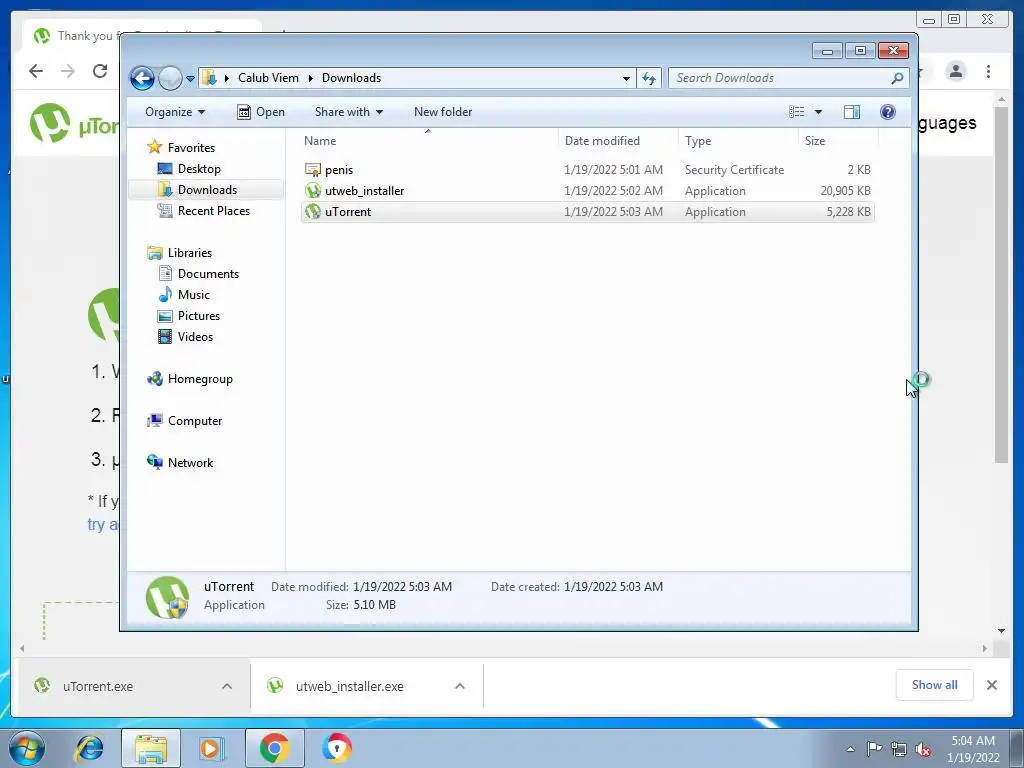Click the refresh button next to address bar
Viewport: 1024px width, 768px height.
[x=648, y=78]
